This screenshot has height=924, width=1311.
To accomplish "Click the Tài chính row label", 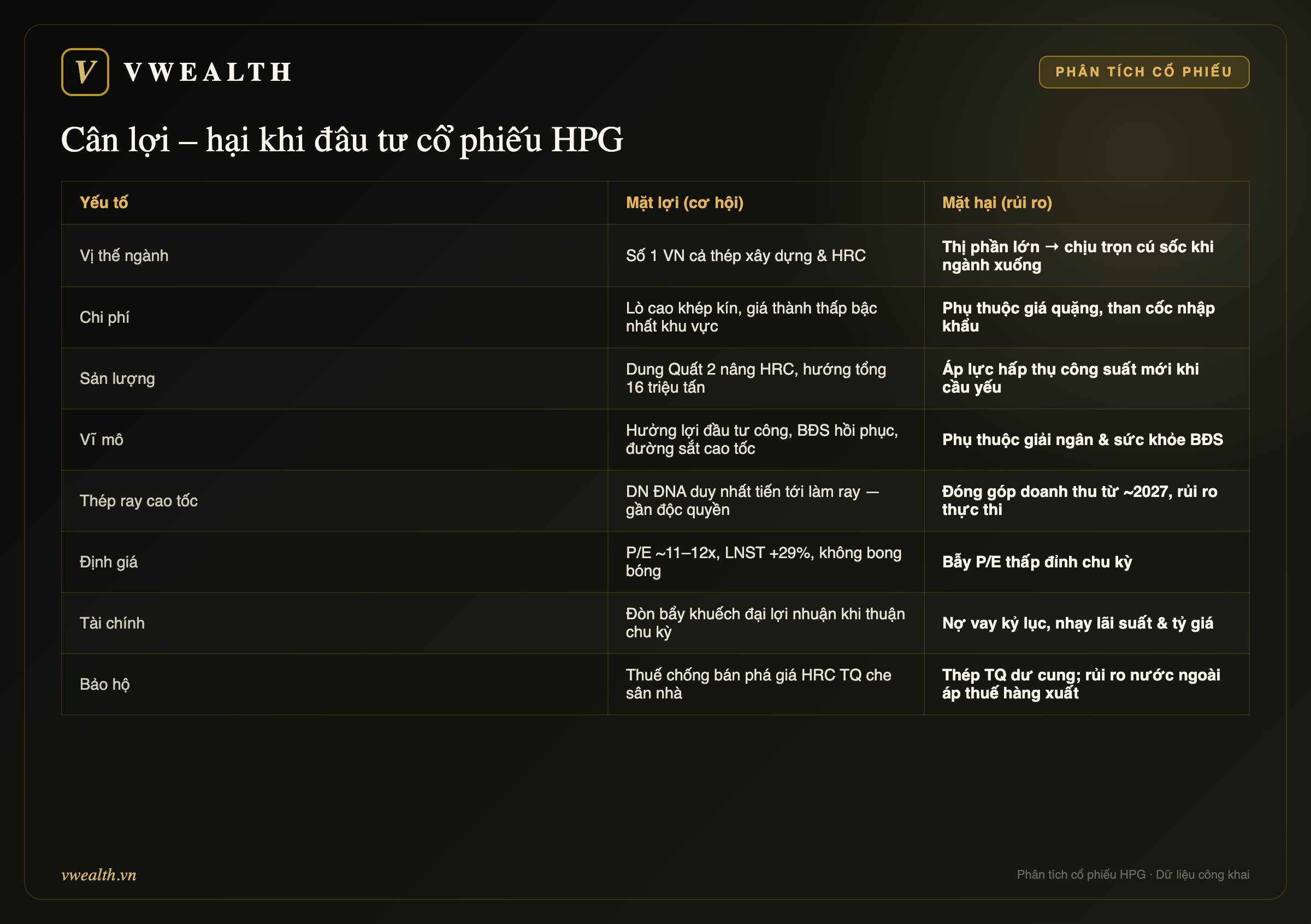I will pos(112,623).
